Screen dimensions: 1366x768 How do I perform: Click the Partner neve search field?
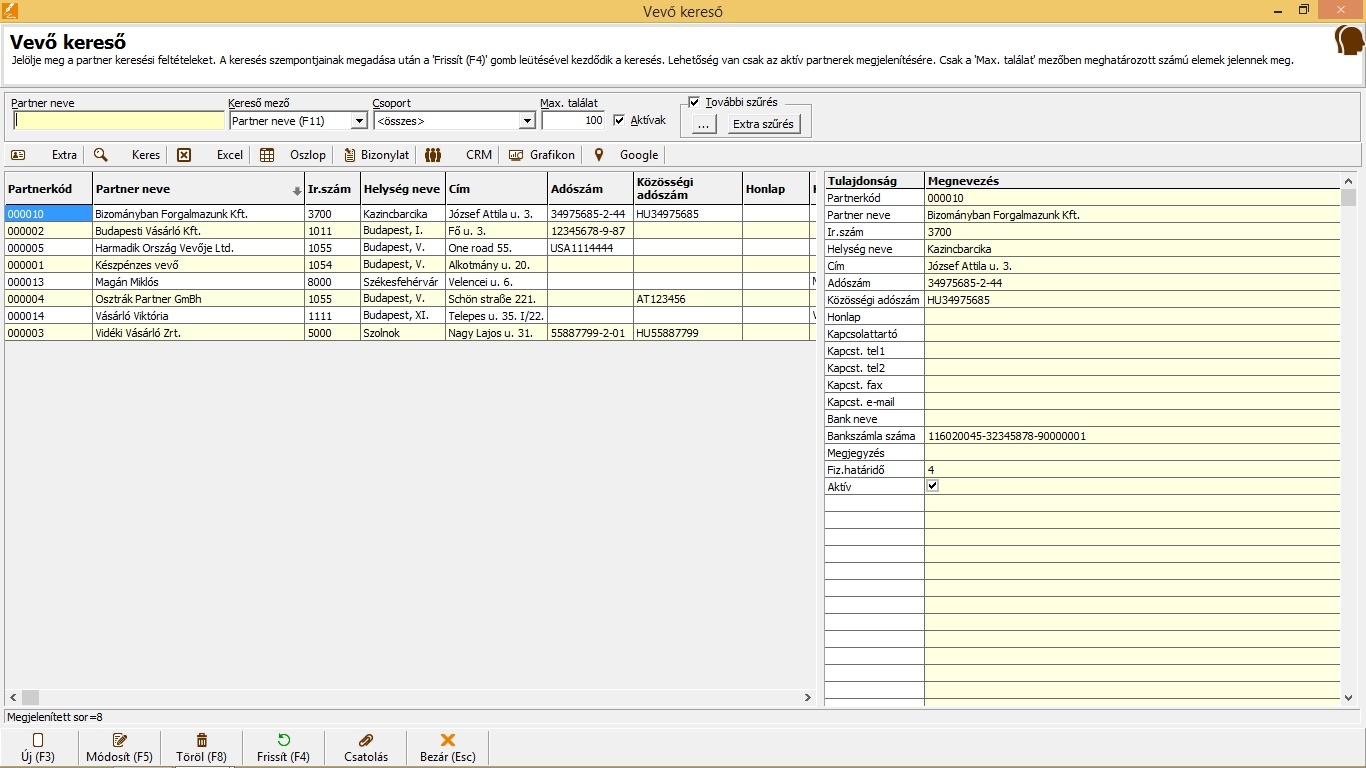click(119, 121)
